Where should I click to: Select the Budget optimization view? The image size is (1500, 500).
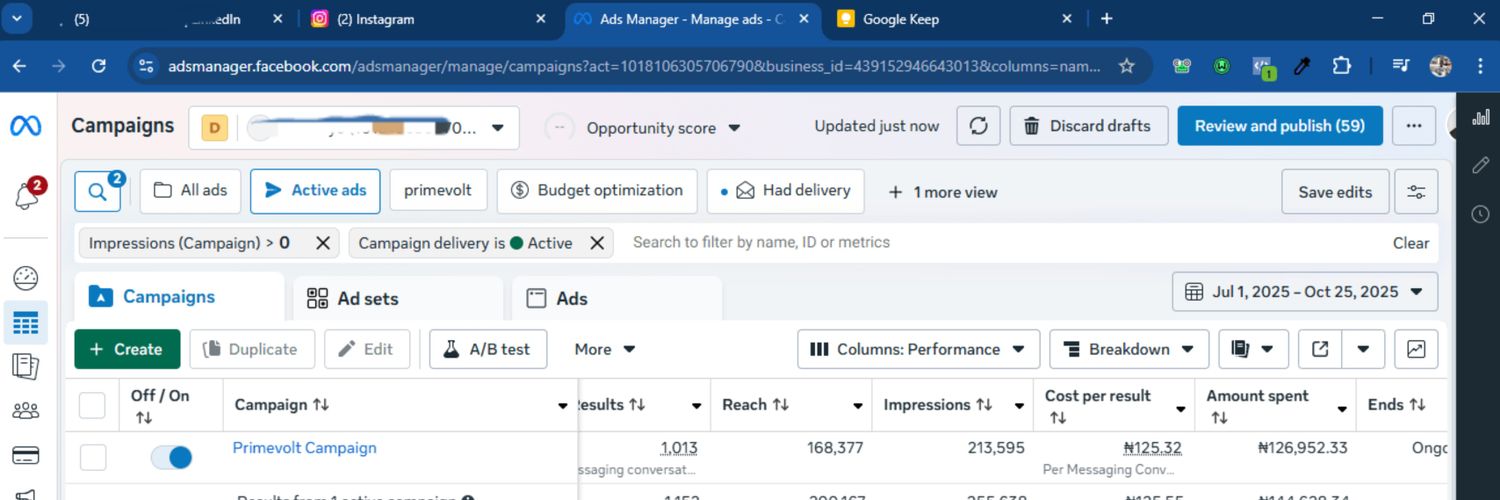point(597,191)
